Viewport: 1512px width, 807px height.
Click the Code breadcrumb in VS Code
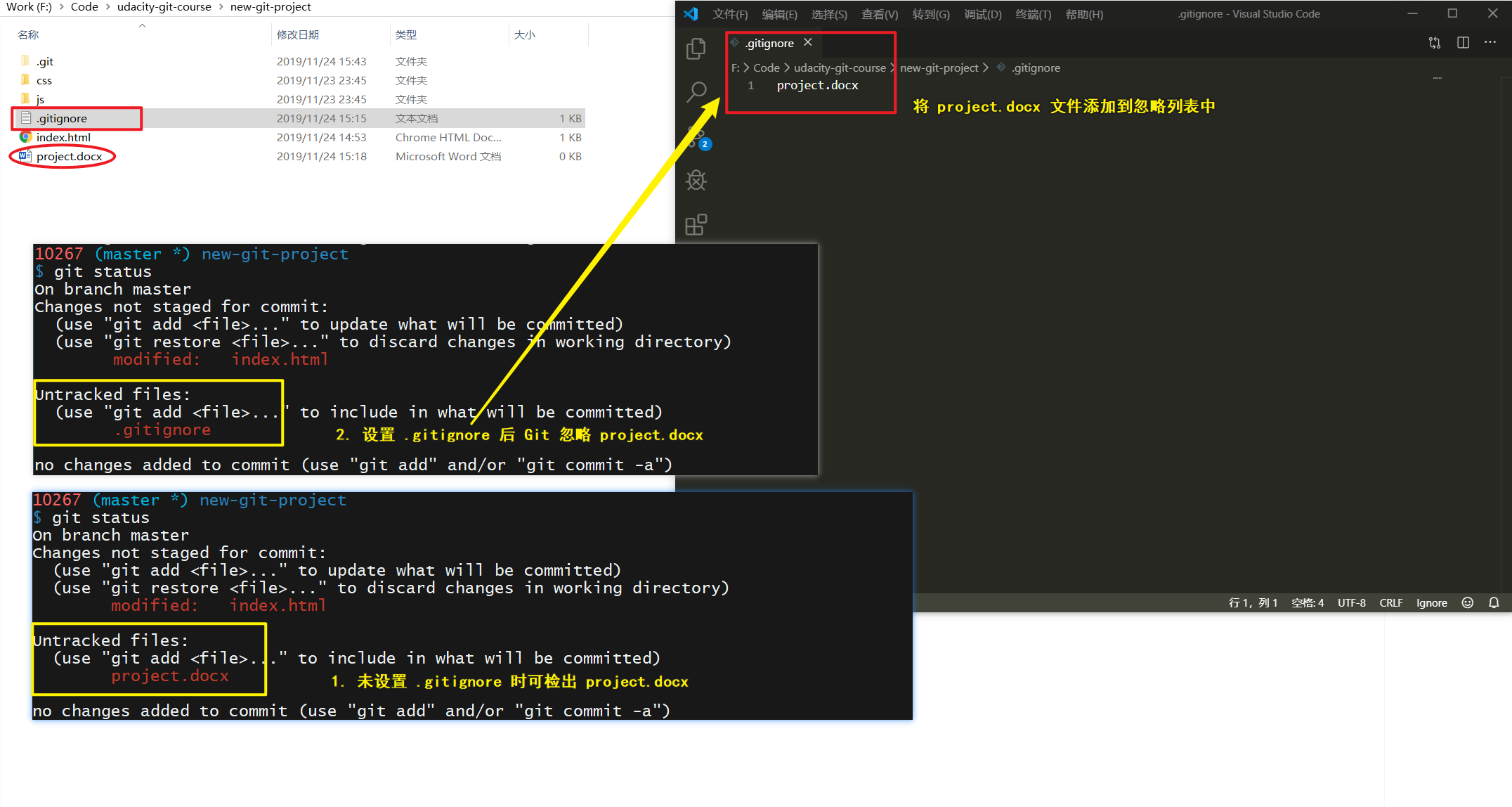coord(767,67)
